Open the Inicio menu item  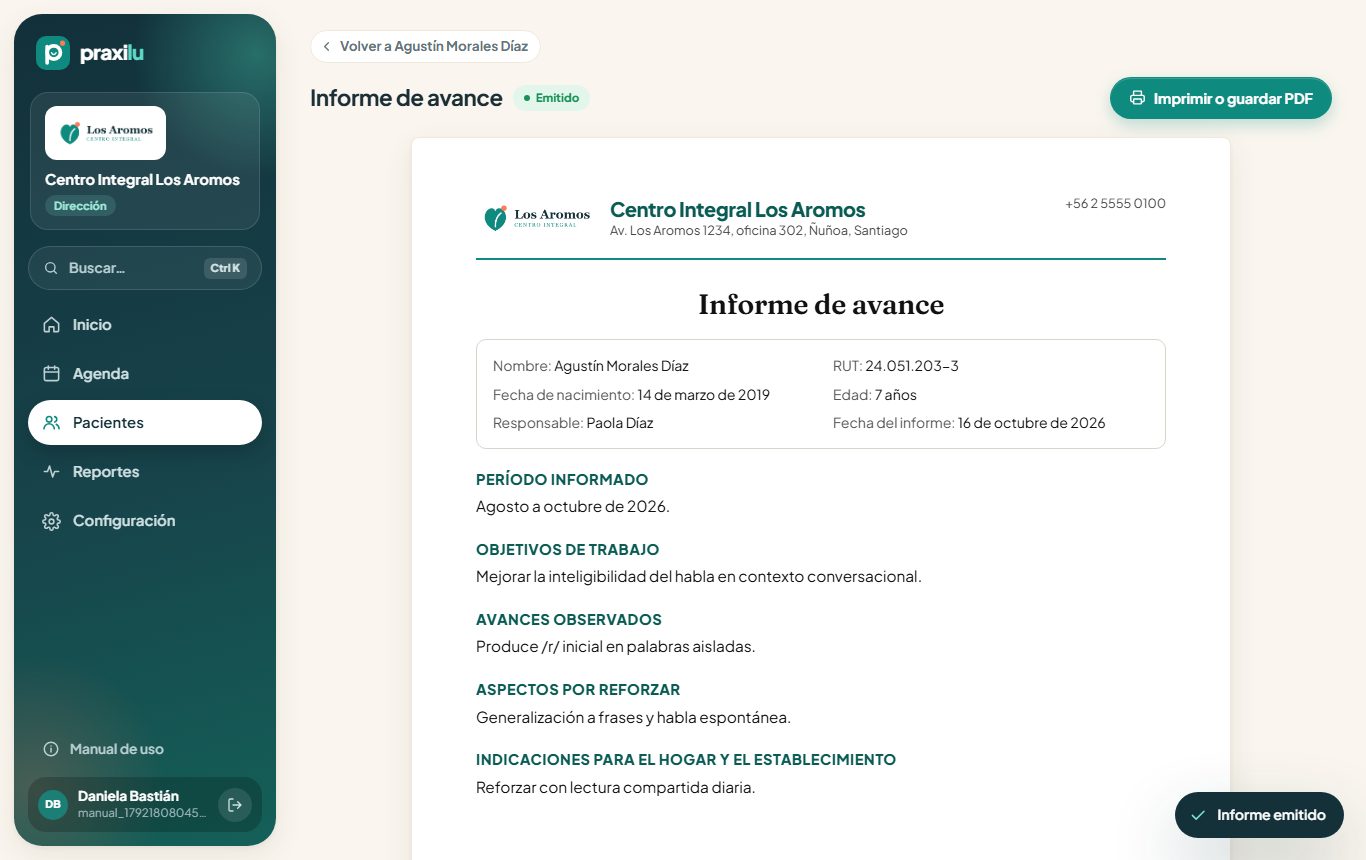(145, 325)
